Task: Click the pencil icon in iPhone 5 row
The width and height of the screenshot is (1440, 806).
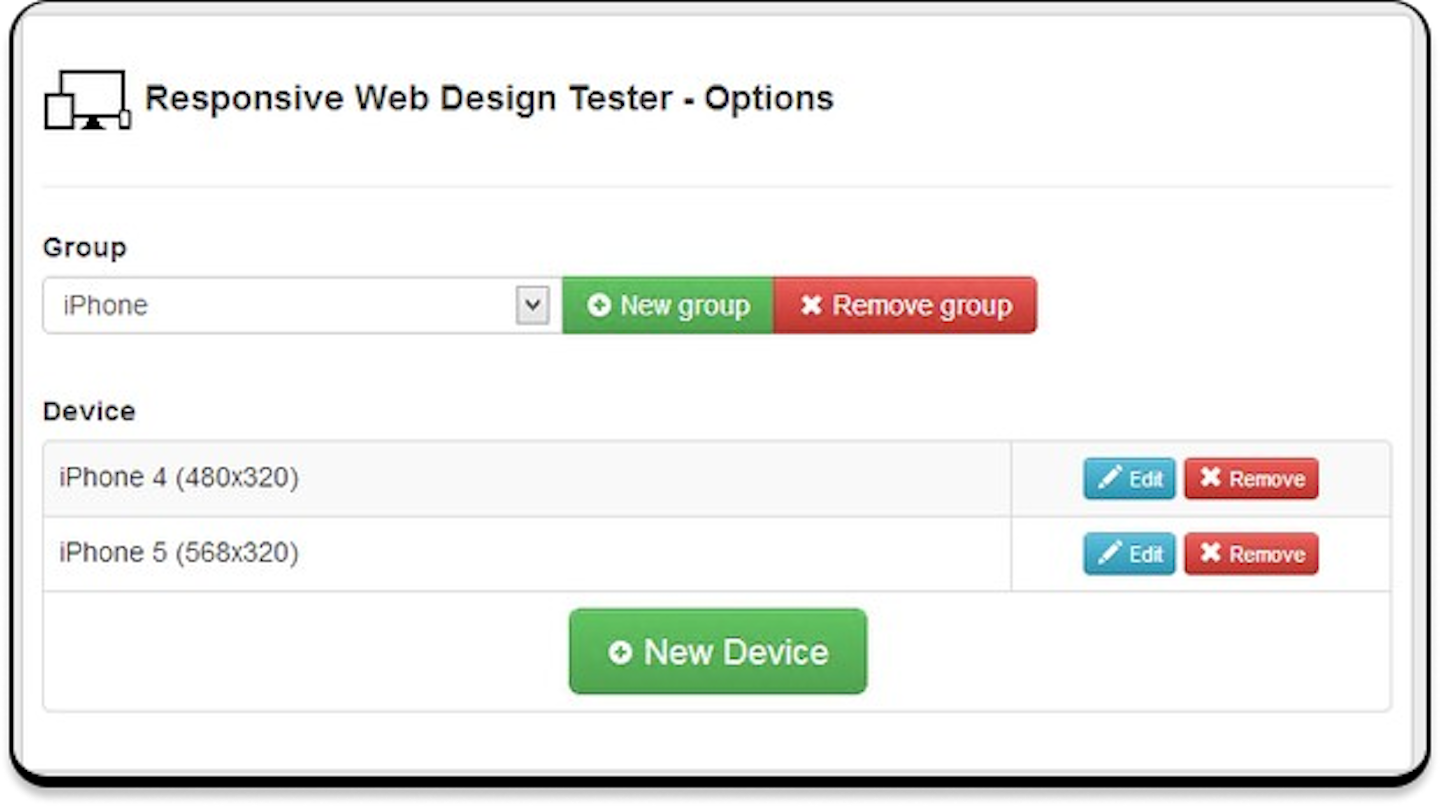Action: point(1109,553)
